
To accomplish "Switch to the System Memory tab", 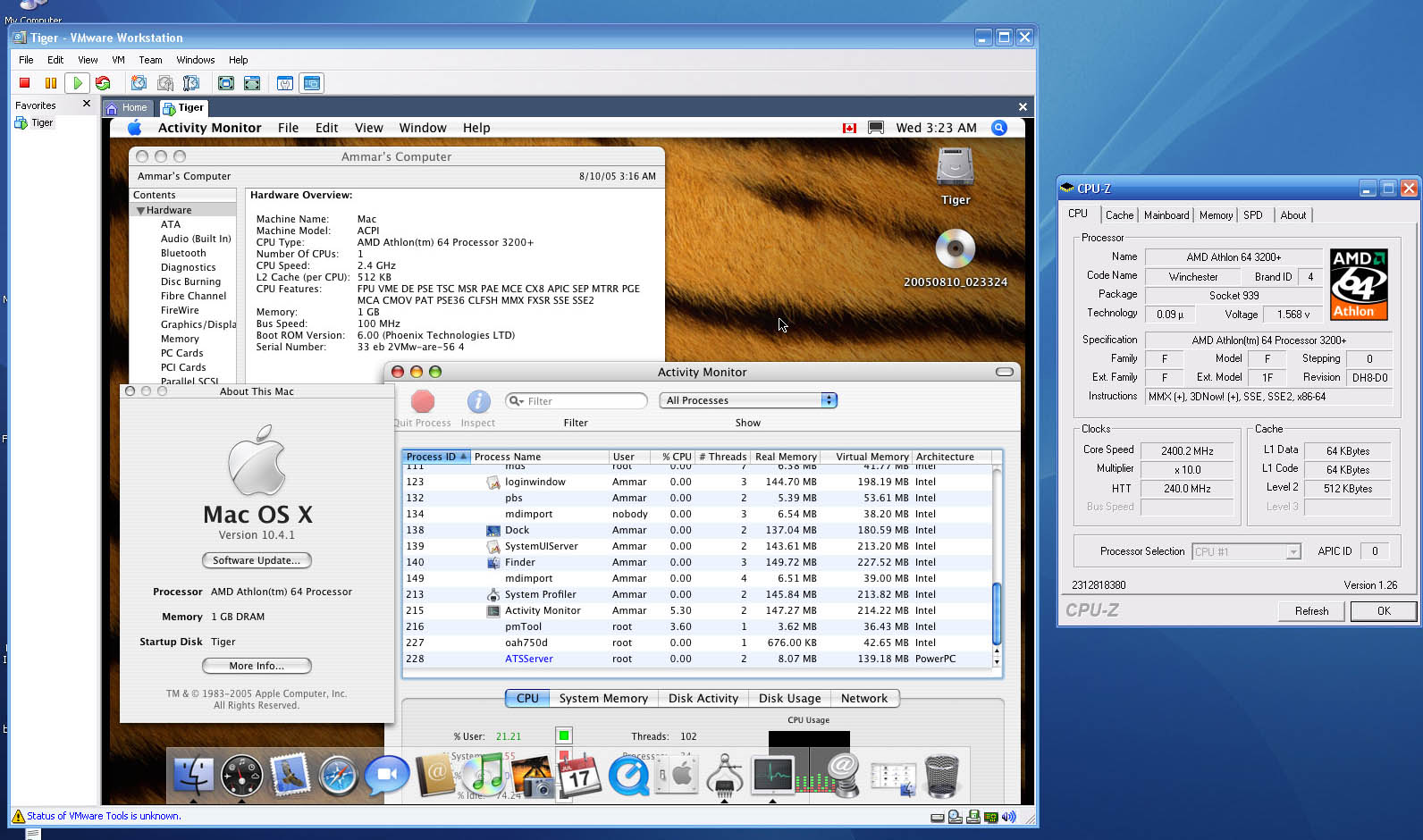I will point(603,699).
